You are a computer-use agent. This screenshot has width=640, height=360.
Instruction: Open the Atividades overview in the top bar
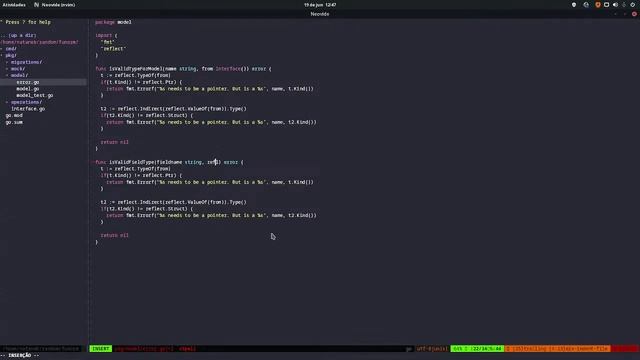pyautogui.click(x=14, y=5)
